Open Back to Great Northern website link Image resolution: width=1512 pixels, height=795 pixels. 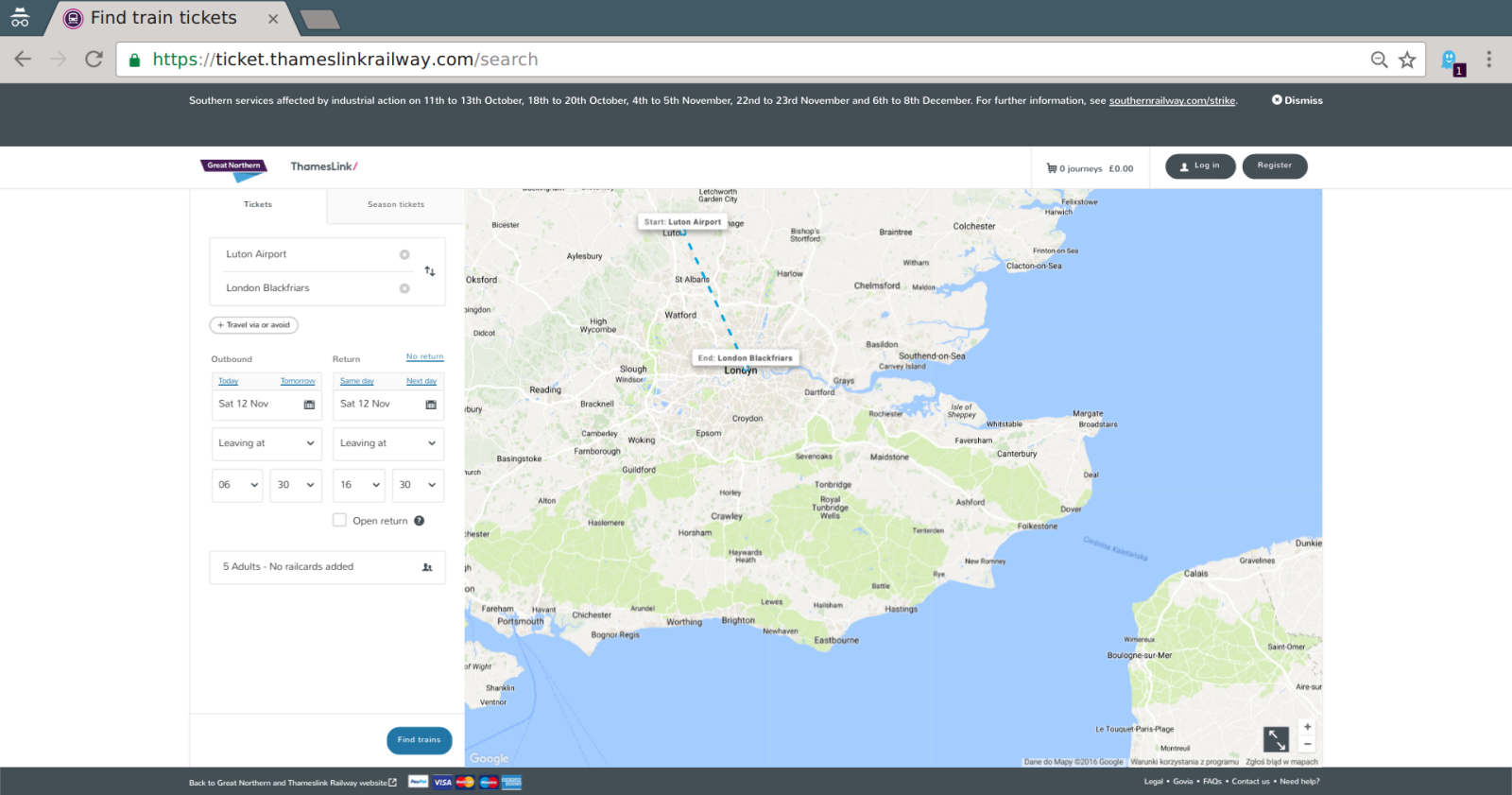point(293,783)
